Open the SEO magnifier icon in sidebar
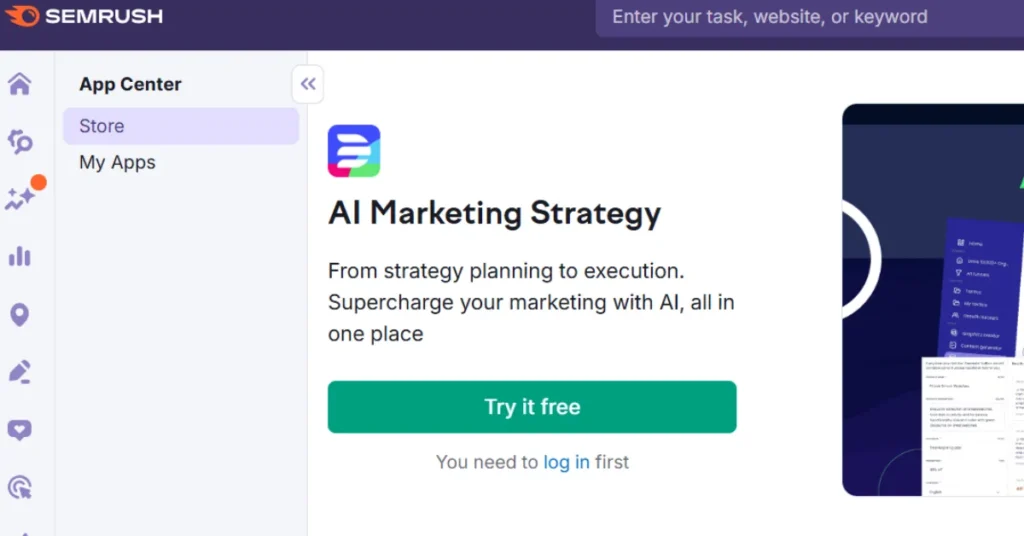This screenshot has height=536, width=1024. tap(20, 141)
